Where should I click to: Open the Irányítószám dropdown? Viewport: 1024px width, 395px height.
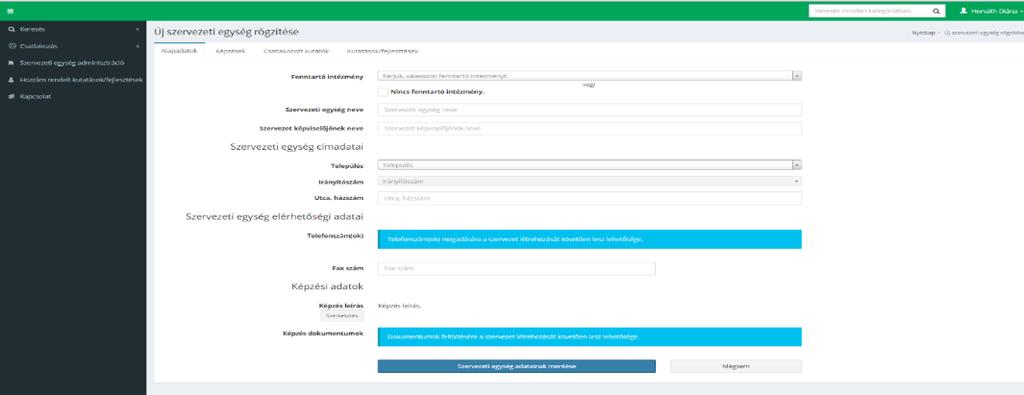click(x=589, y=181)
